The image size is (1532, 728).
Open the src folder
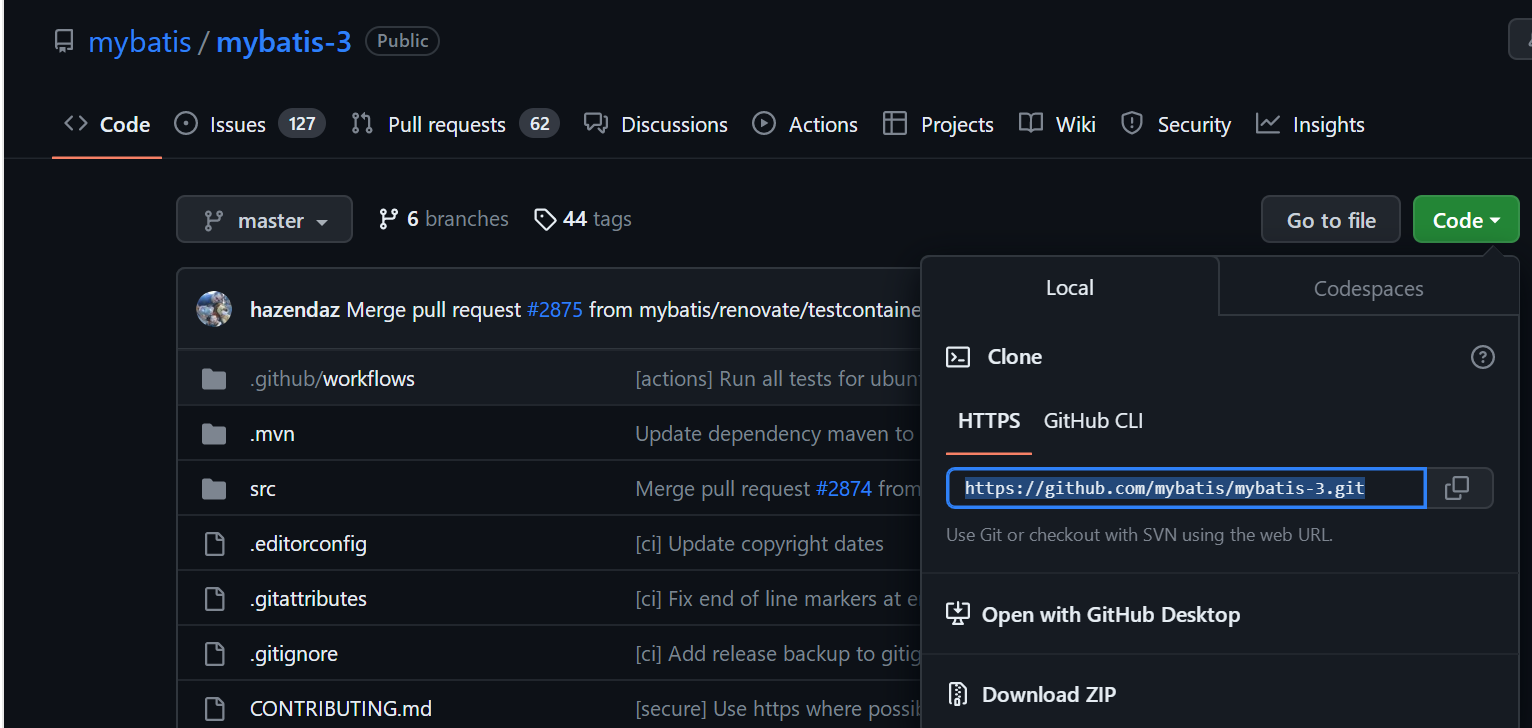[x=263, y=489]
